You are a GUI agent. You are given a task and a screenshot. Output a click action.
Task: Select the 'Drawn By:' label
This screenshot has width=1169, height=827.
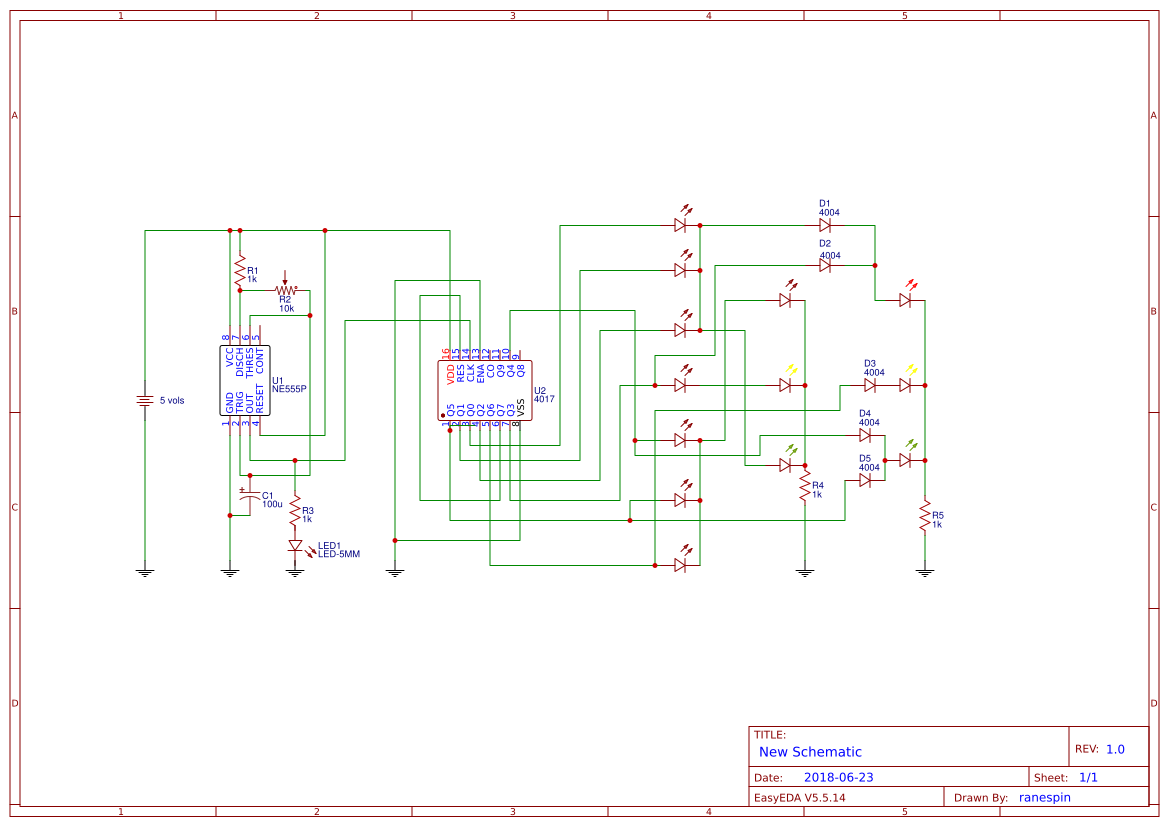coord(981,797)
